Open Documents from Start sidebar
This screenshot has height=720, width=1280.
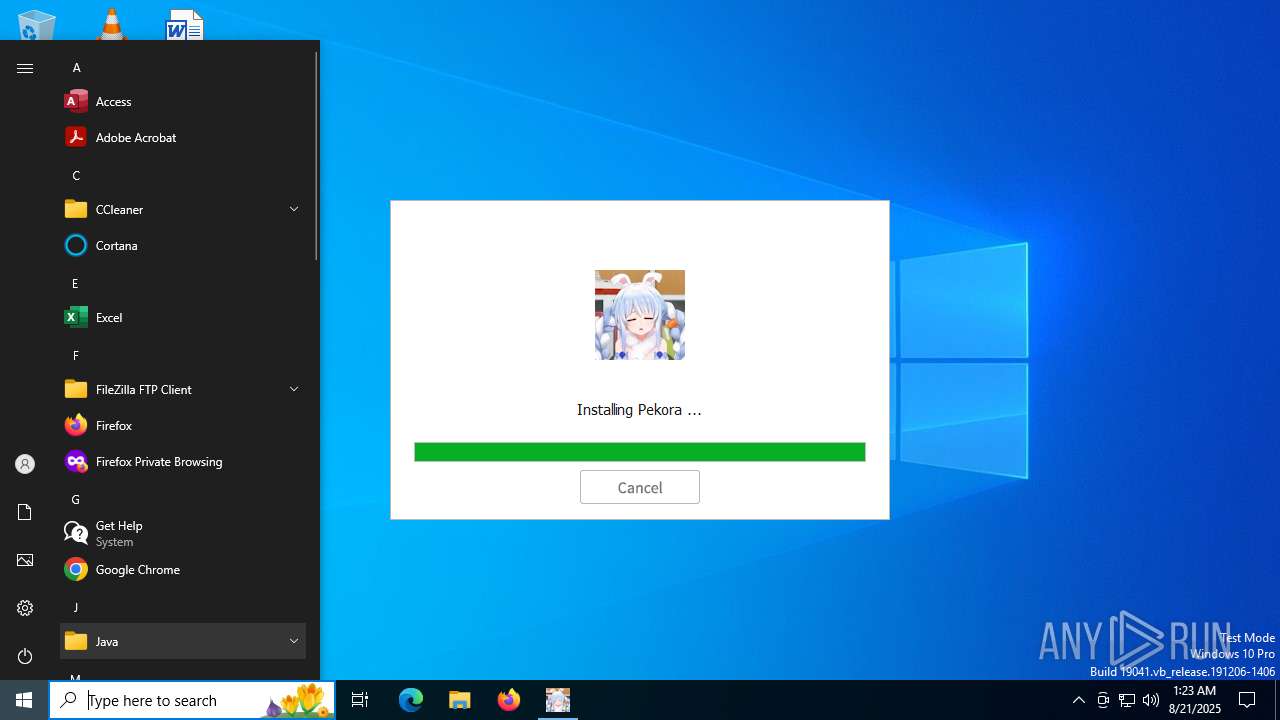pyautogui.click(x=25, y=512)
